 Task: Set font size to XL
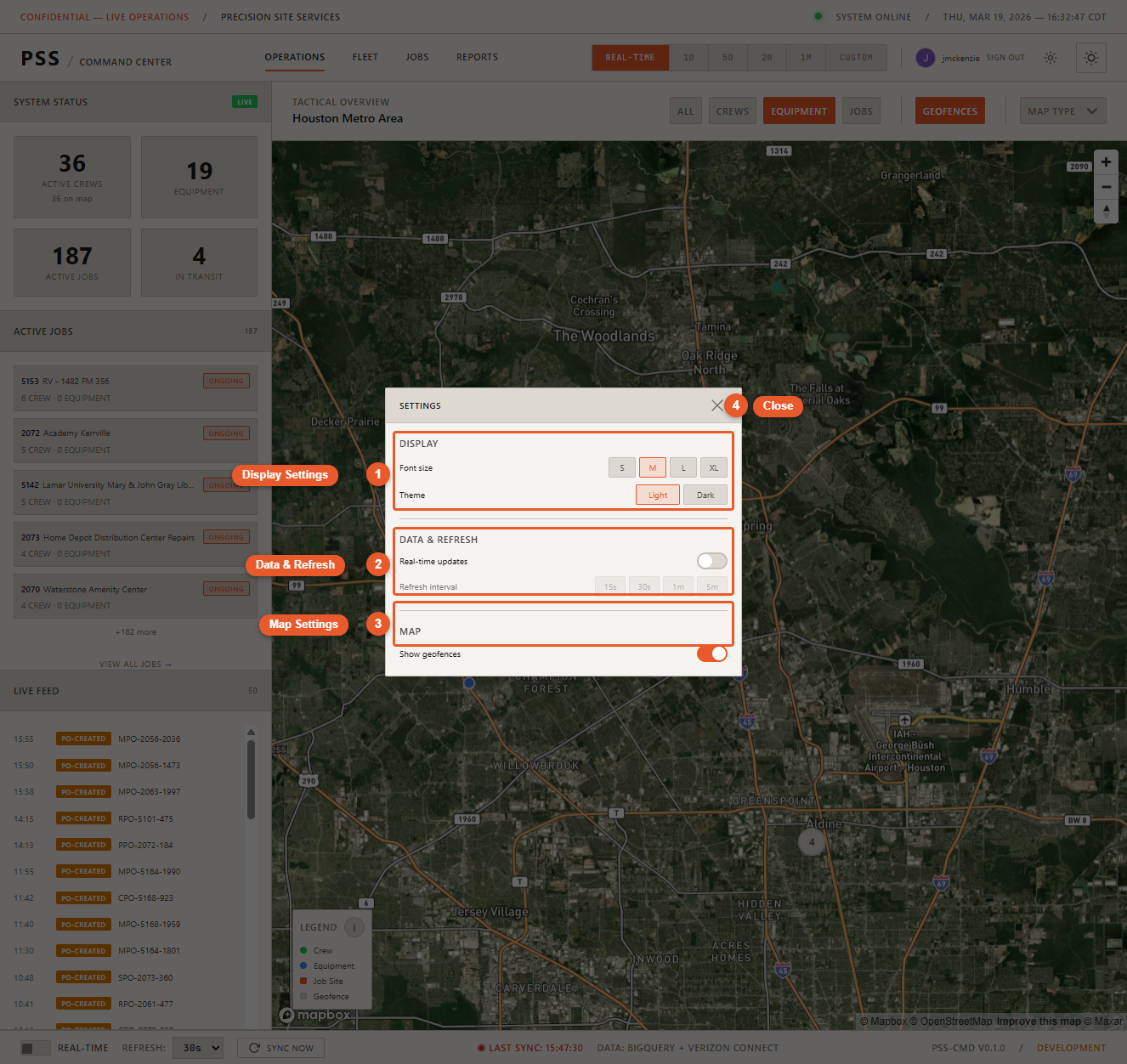tap(713, 467)
